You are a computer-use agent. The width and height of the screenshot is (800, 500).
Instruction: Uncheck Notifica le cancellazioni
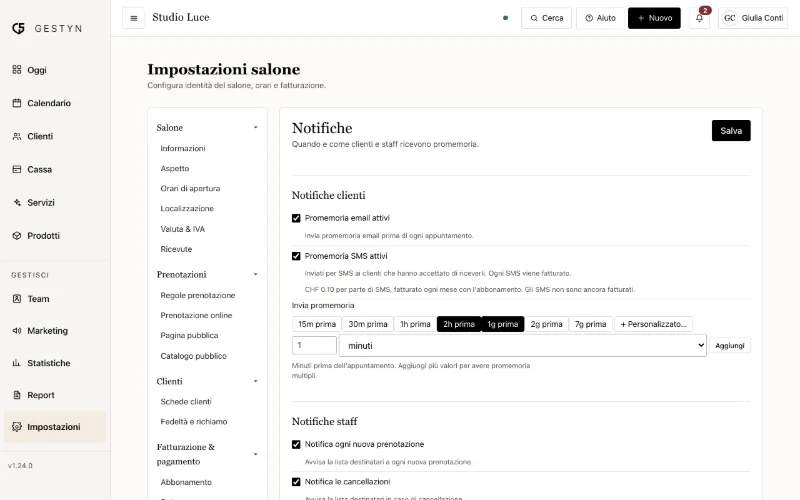coord(296,482)
